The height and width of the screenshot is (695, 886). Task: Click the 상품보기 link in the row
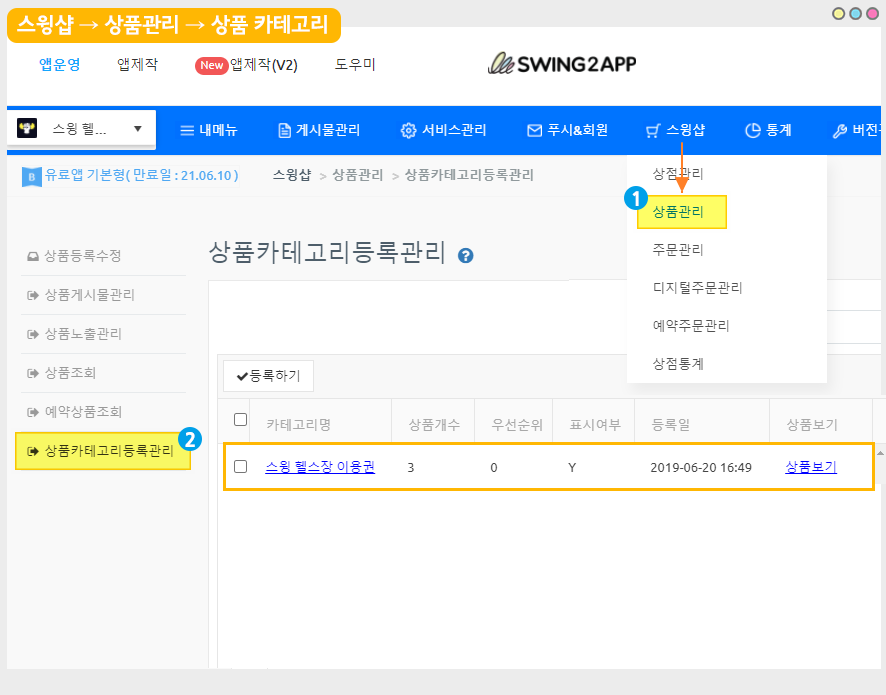tap(811, 467)
